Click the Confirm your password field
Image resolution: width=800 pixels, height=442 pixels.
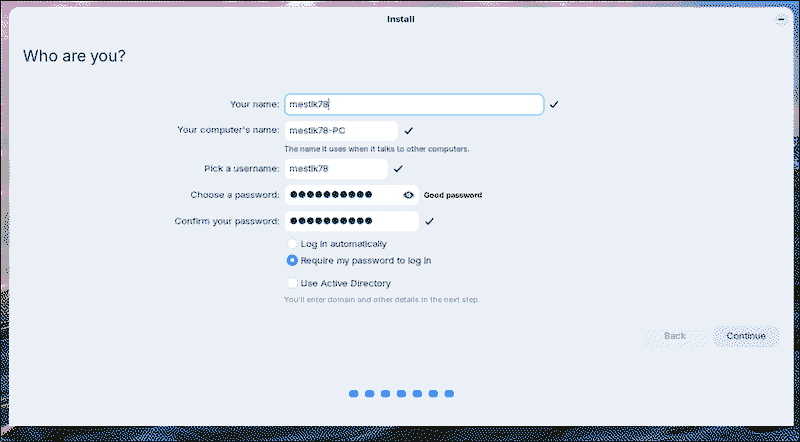click(352, 222)
